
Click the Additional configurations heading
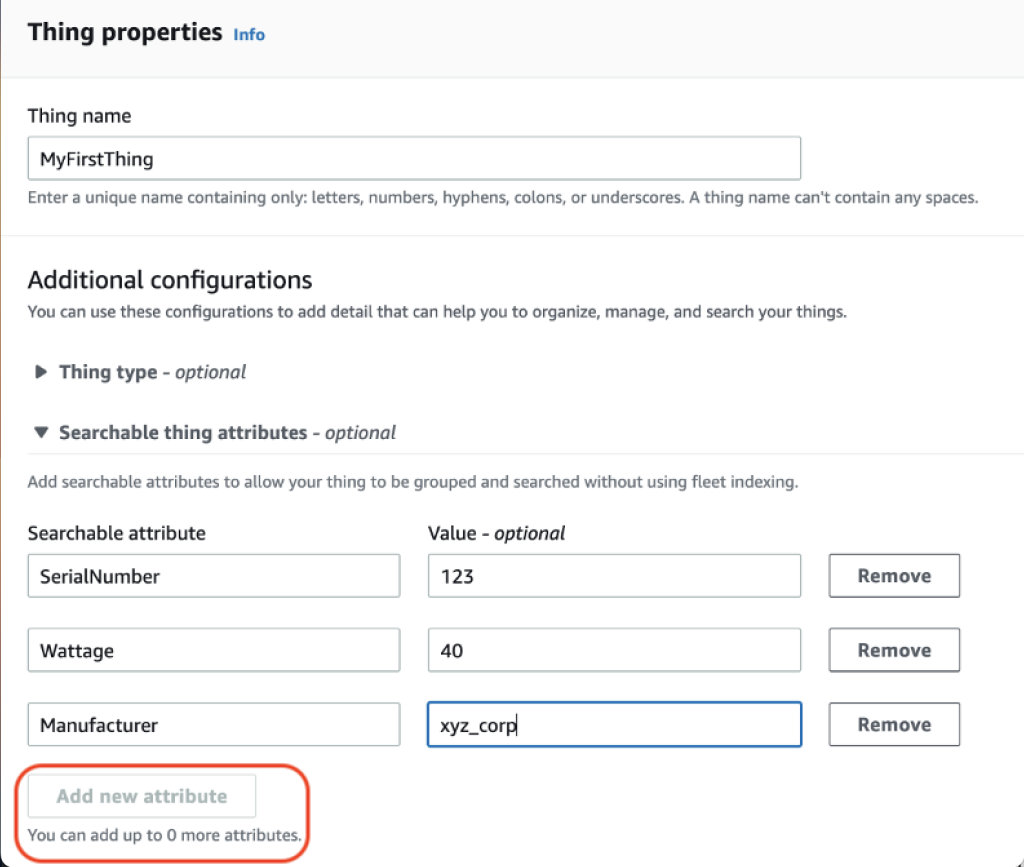[167, 280]
